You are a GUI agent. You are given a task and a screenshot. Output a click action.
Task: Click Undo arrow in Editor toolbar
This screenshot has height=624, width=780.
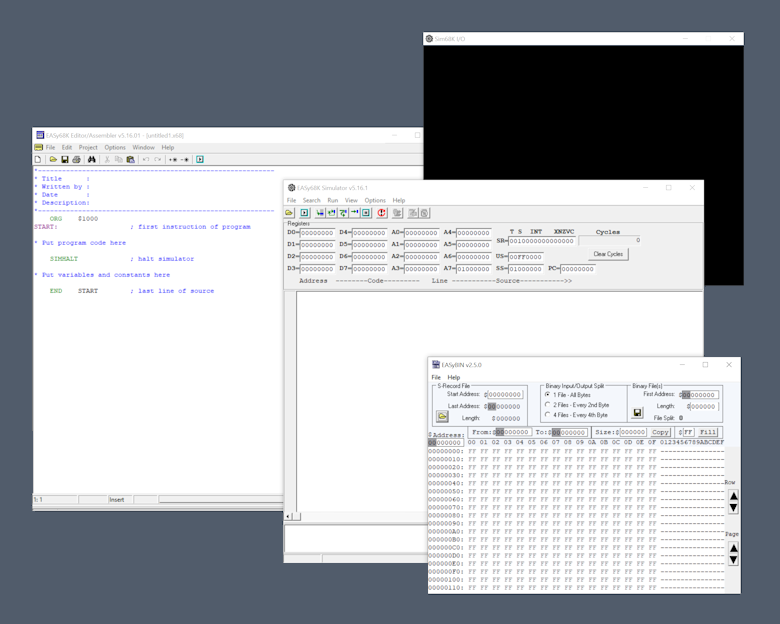click(x=146, y=159)
